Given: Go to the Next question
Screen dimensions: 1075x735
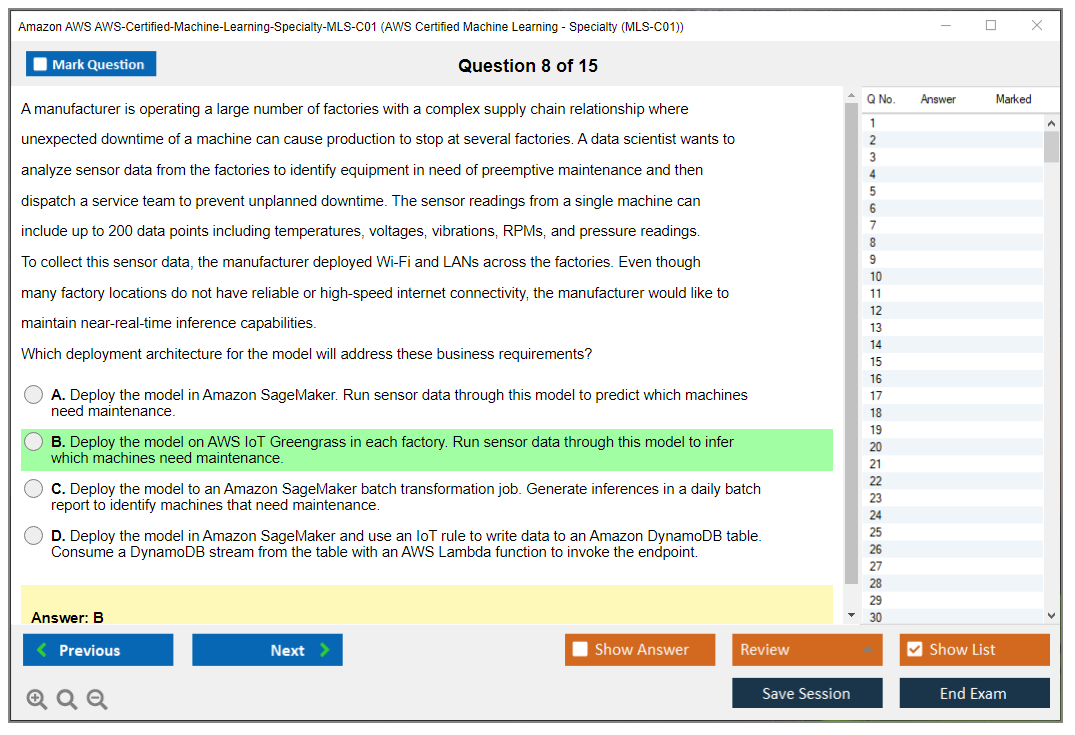Looking at the screenshot, I should coord(267,650).
